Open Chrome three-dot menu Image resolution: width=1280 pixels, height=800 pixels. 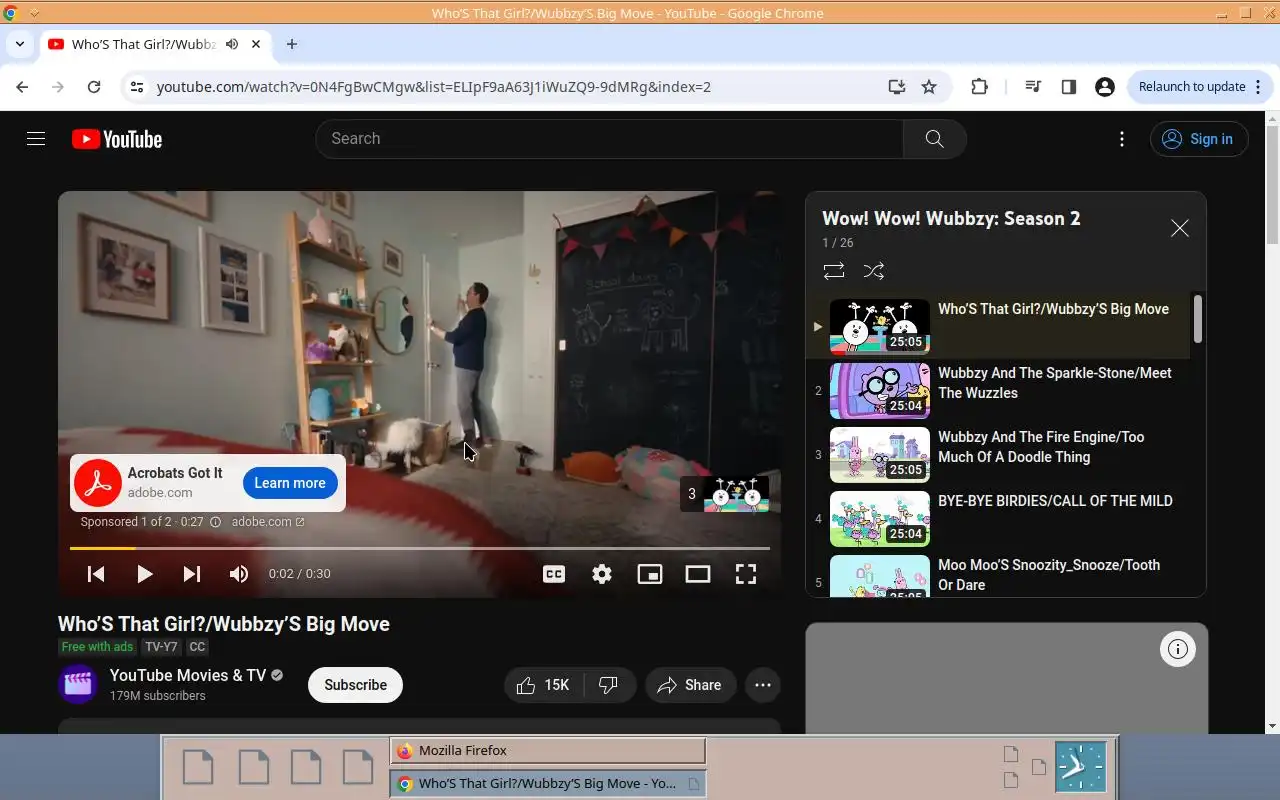pyautogui.click(x=1258, y=87)
